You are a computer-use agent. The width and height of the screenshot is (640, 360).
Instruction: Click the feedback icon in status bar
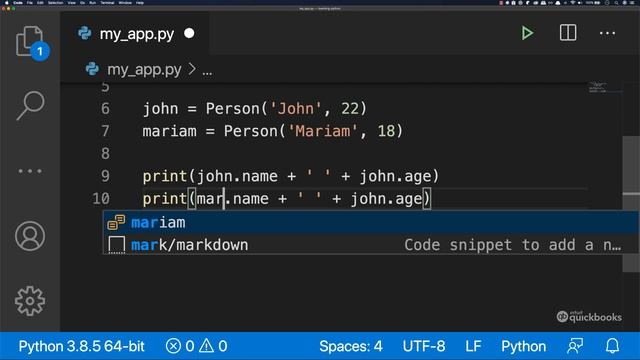pos(575,346)
